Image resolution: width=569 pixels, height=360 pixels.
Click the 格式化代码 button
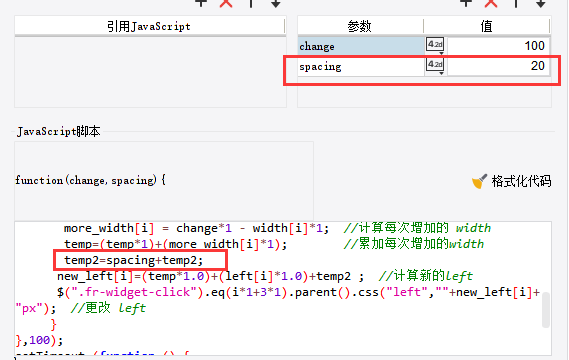point(512,181)
